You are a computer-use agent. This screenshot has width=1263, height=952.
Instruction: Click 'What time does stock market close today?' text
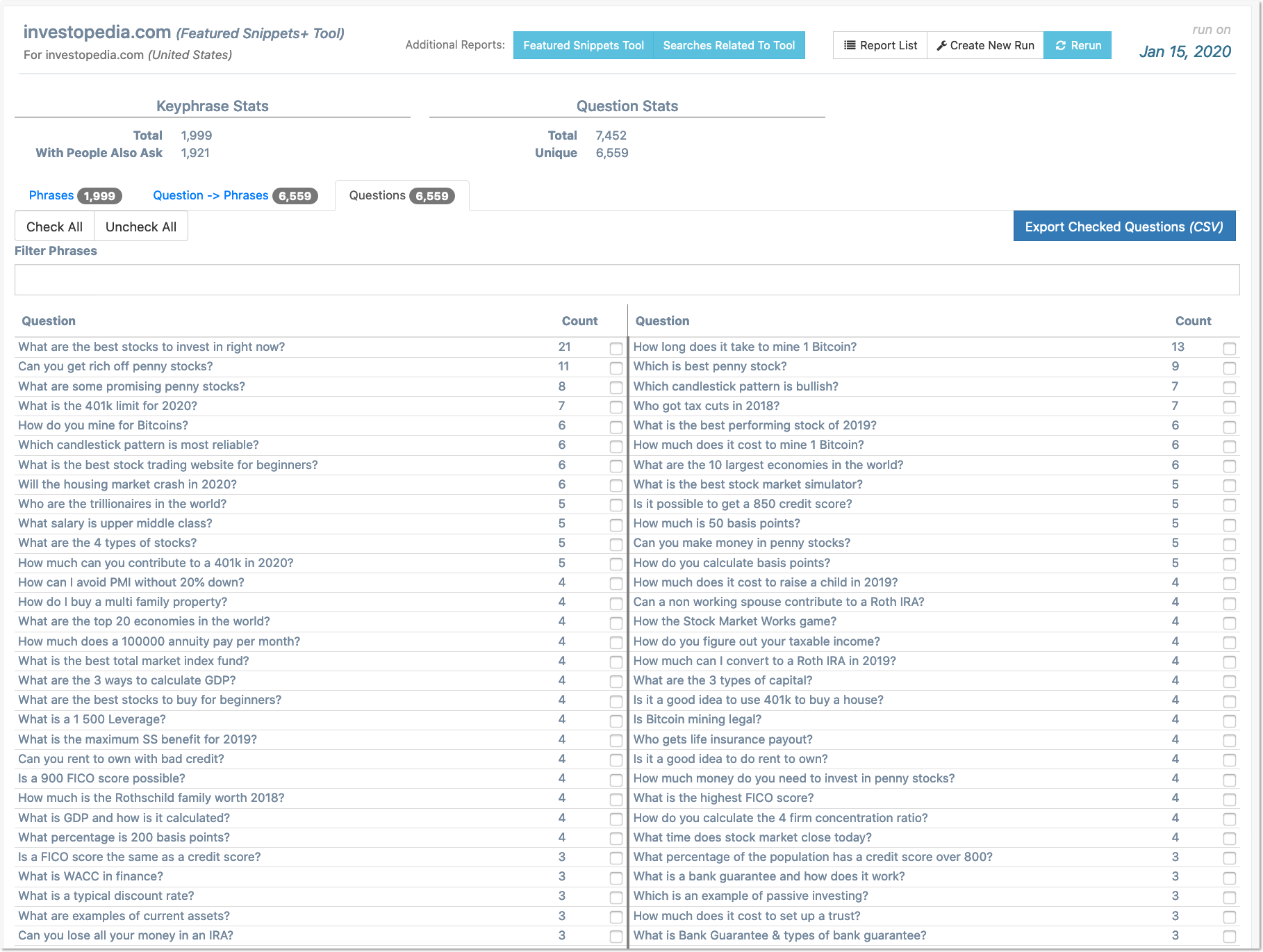[x=752, y=837]
